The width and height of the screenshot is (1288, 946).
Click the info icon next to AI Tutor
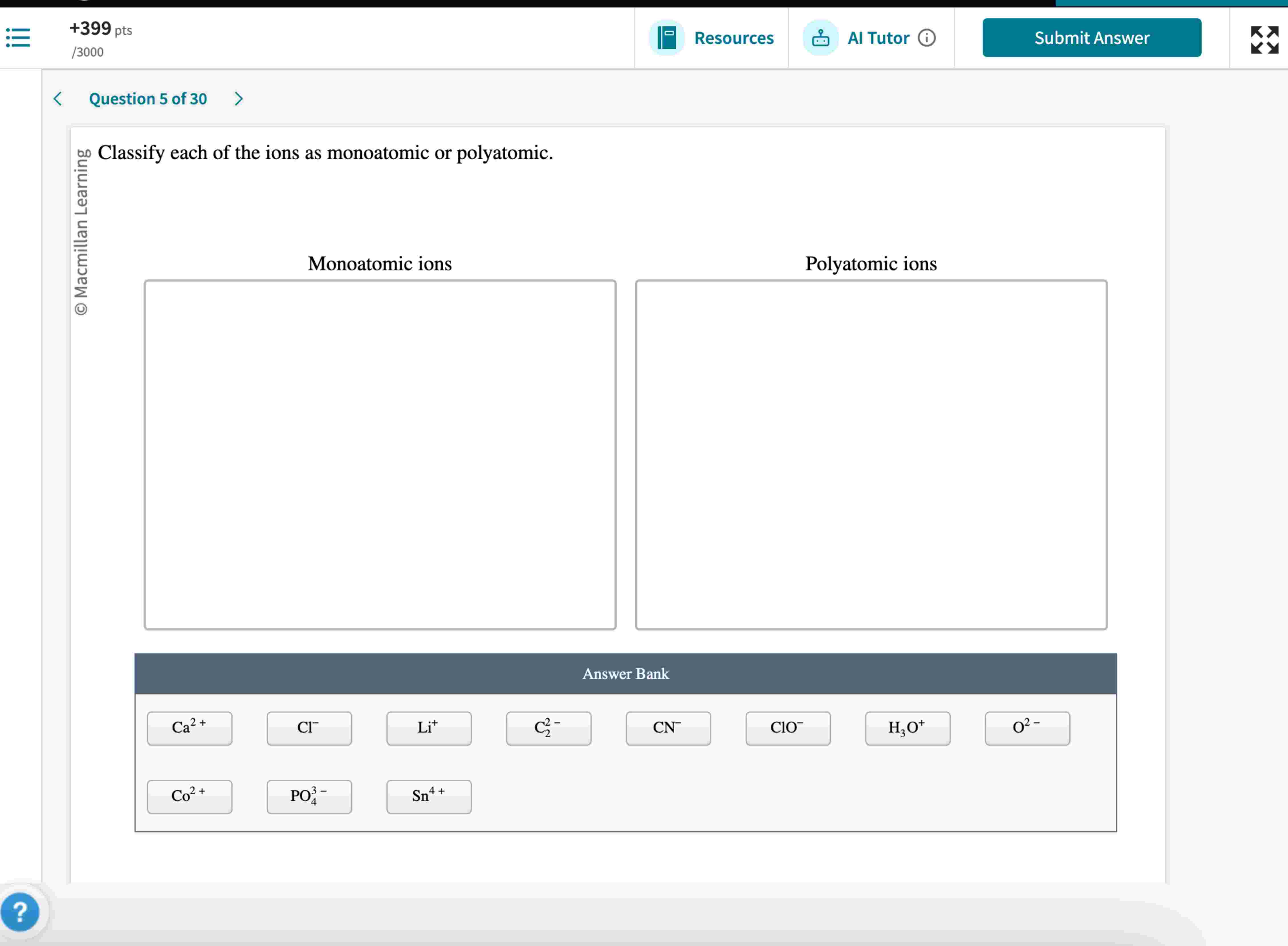point(928,38)
